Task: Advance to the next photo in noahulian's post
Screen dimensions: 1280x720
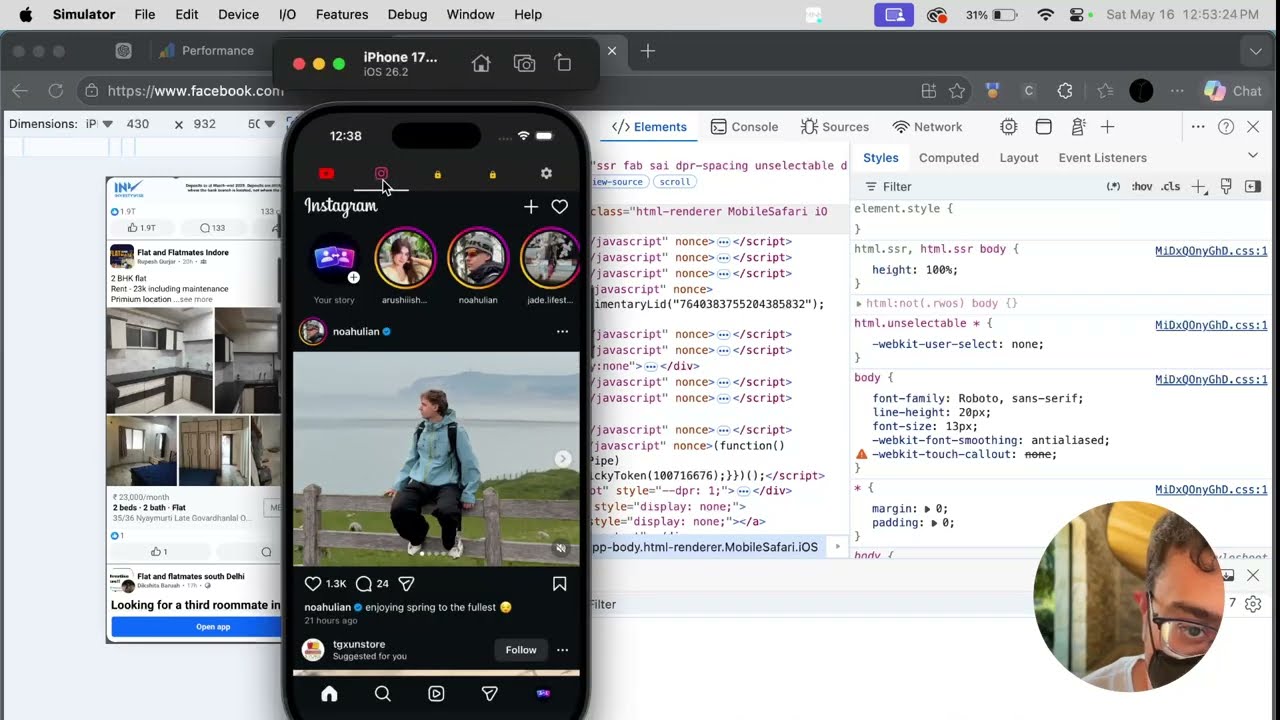Action: 563,458
